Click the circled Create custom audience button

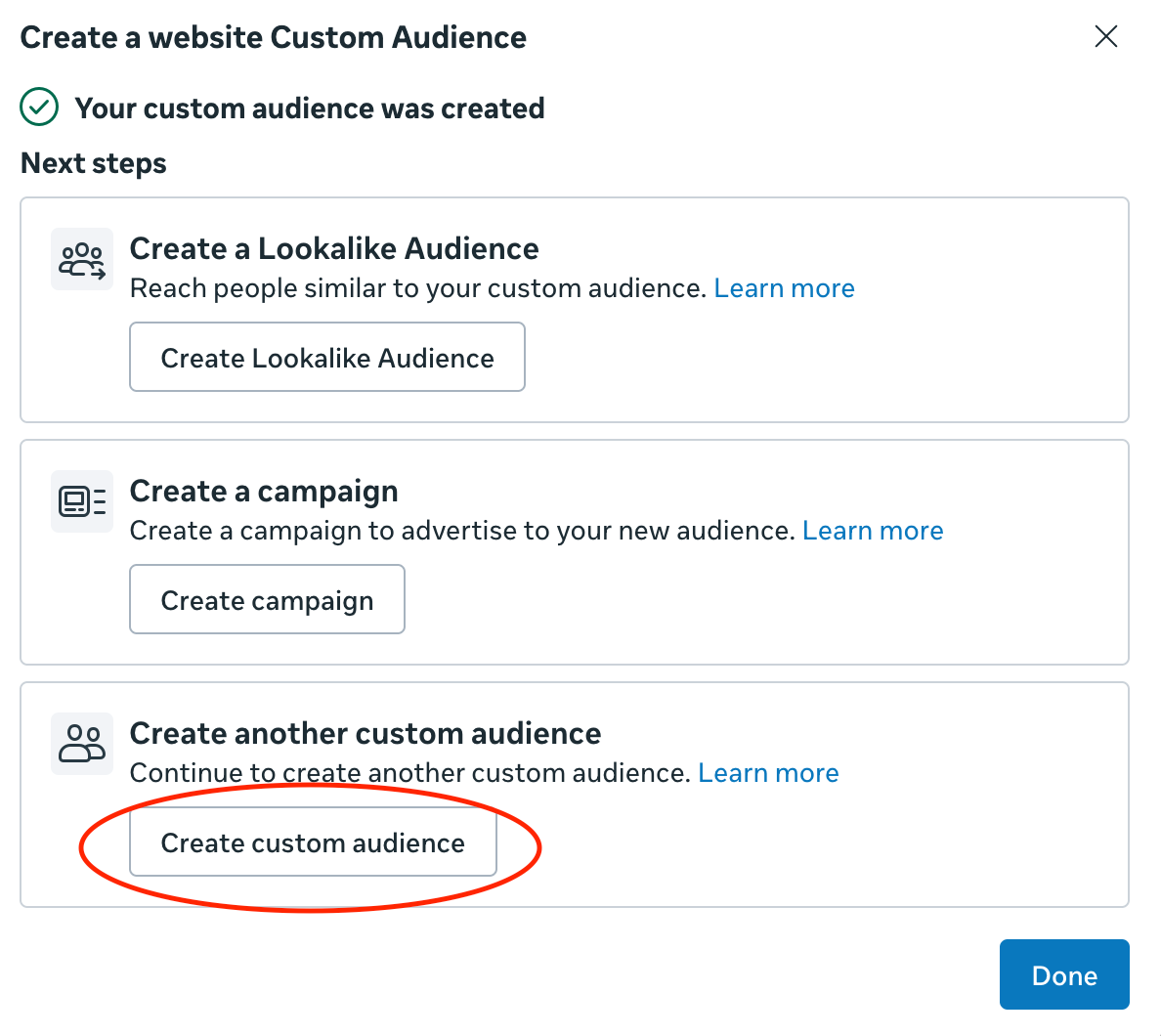pyautogui.click(x=313, y=842)
